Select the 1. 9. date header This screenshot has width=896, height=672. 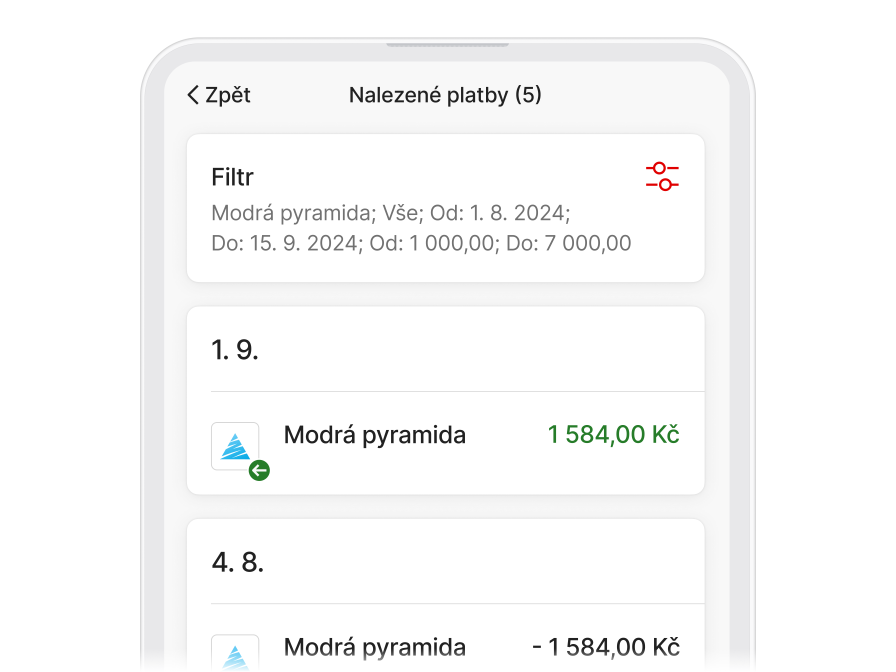235,349
